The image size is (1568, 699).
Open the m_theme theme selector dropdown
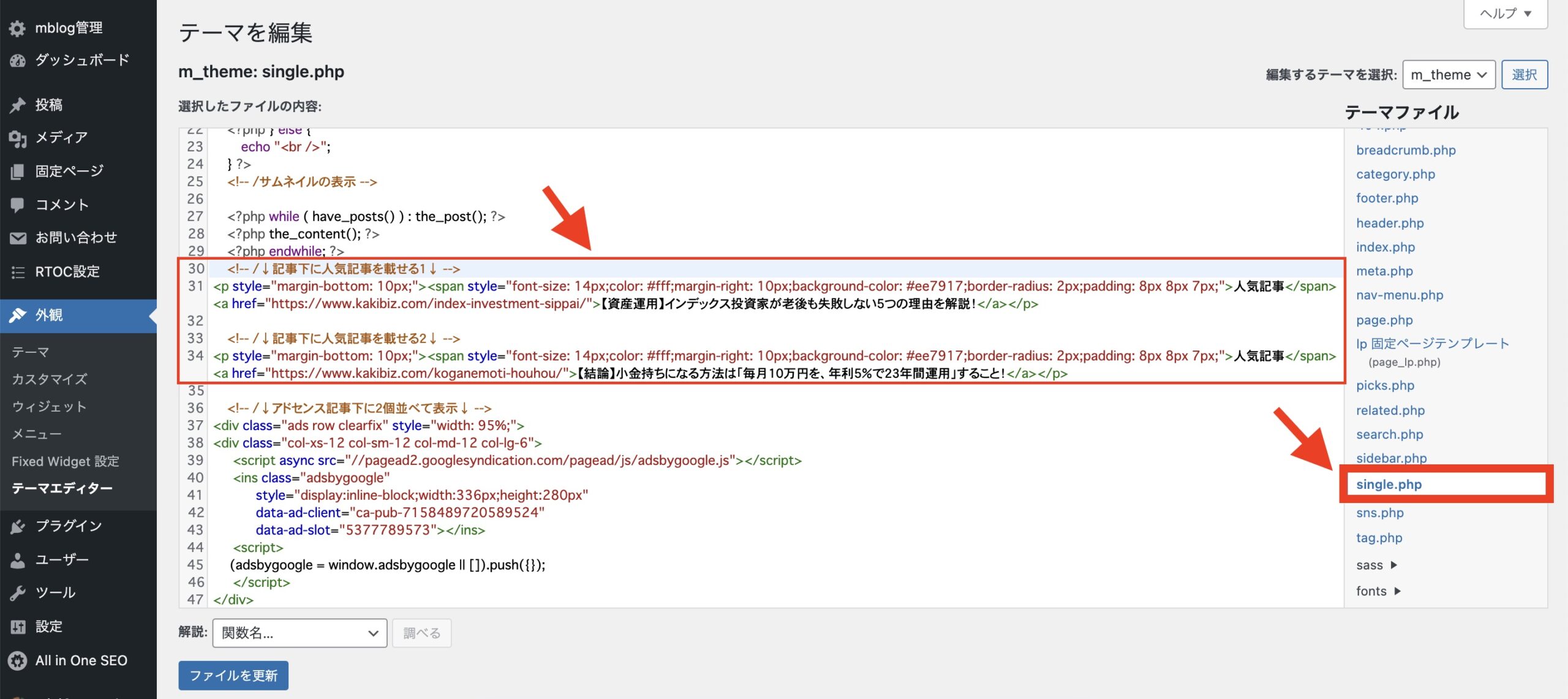[1449, 75]
